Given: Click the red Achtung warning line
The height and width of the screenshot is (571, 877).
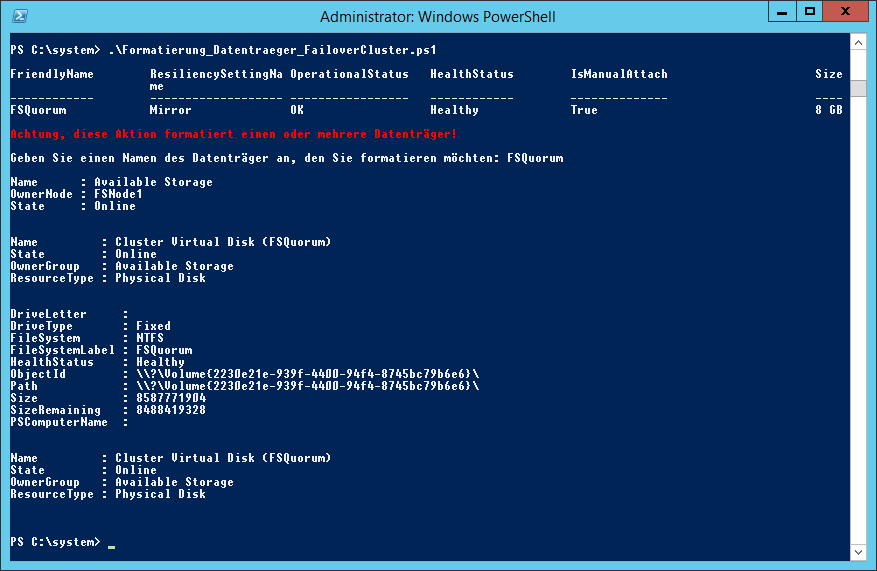Looking at the screenshot, I should [x=233, y=134].
